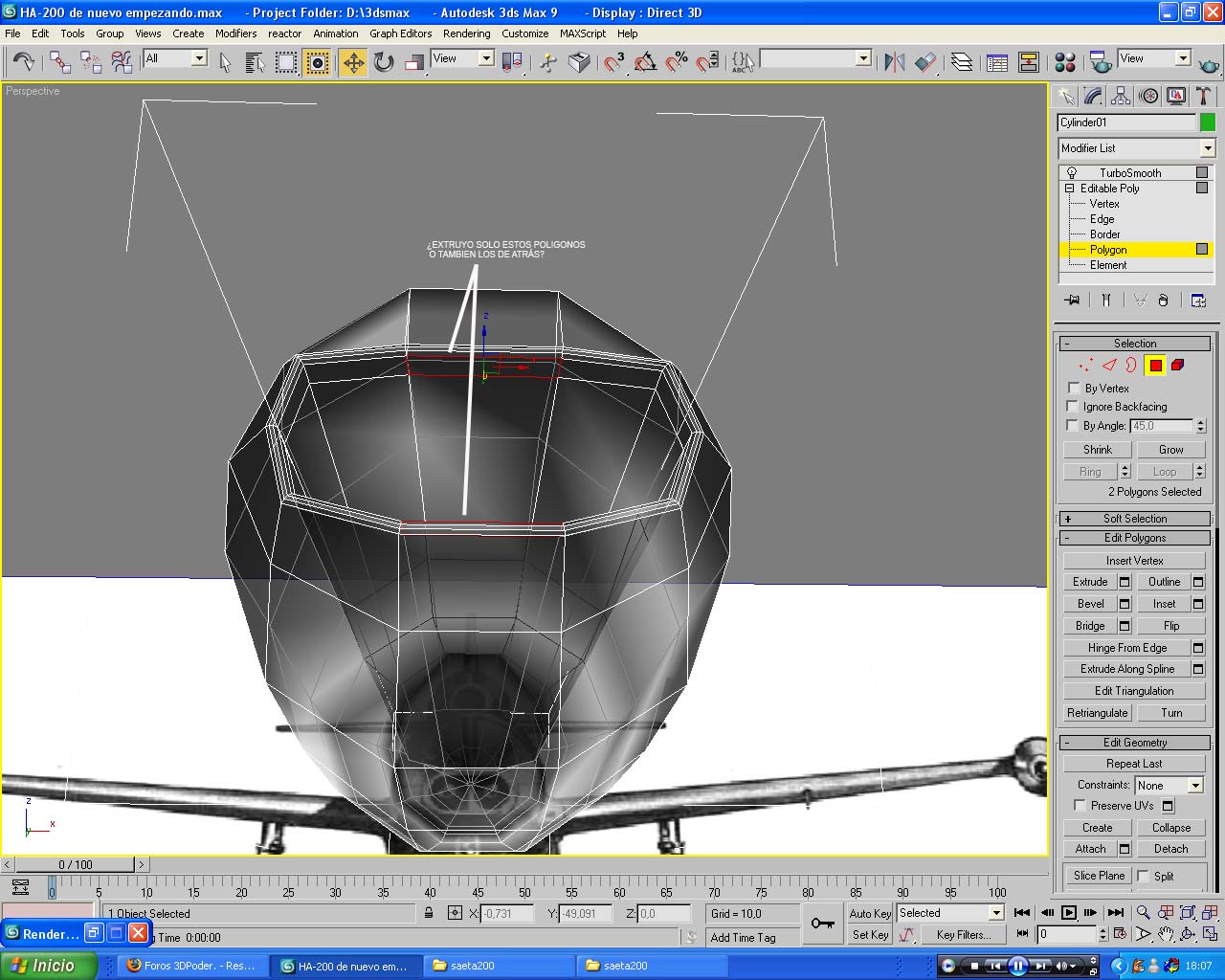
Task: Open the Curve Editor
Action: pyautogui.click(x=997, y=63)
